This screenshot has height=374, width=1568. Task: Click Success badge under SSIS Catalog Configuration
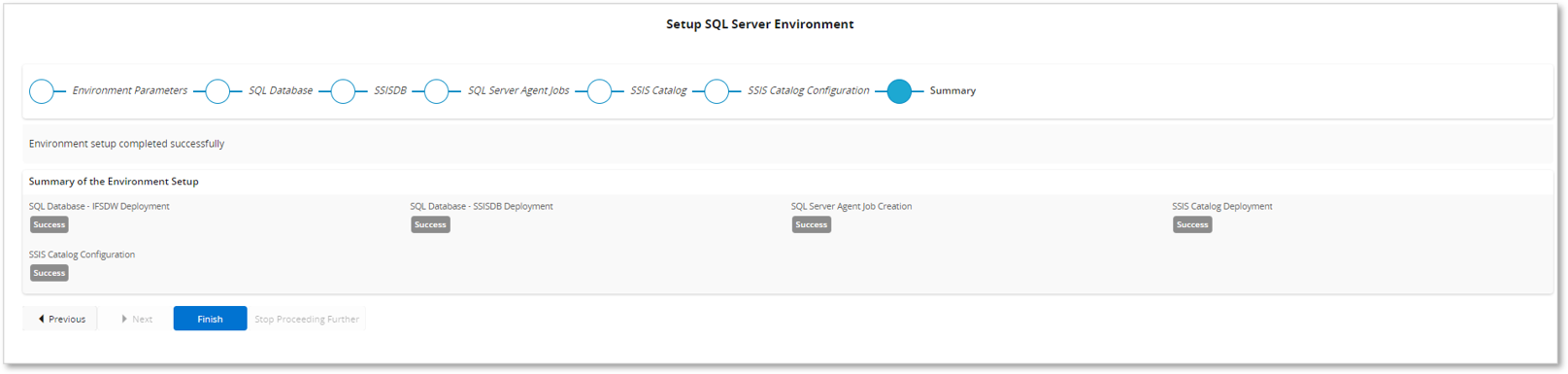click(x=50, y=273)
